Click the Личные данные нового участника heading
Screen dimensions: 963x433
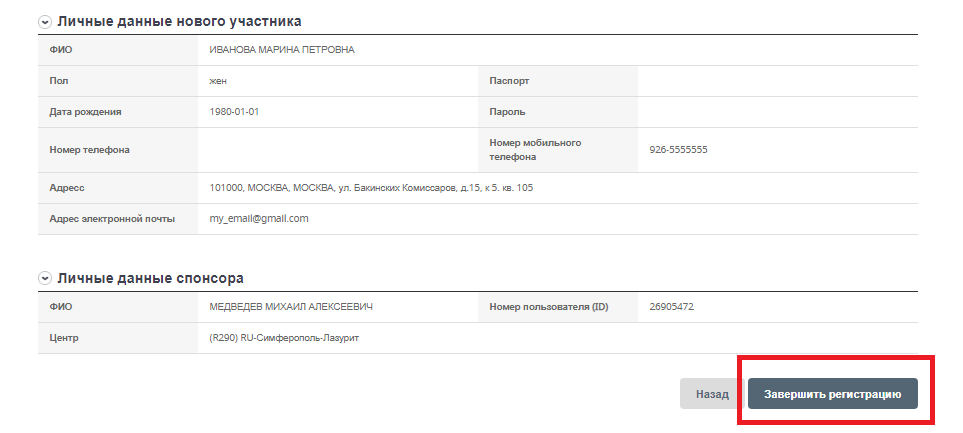pyautogui.click(x=179, y=21)
